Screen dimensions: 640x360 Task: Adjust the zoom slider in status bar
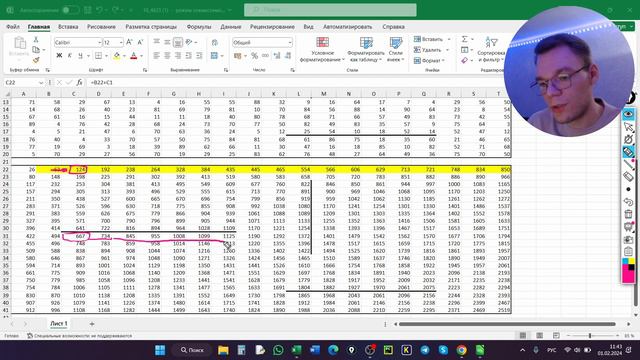point(590,336)
